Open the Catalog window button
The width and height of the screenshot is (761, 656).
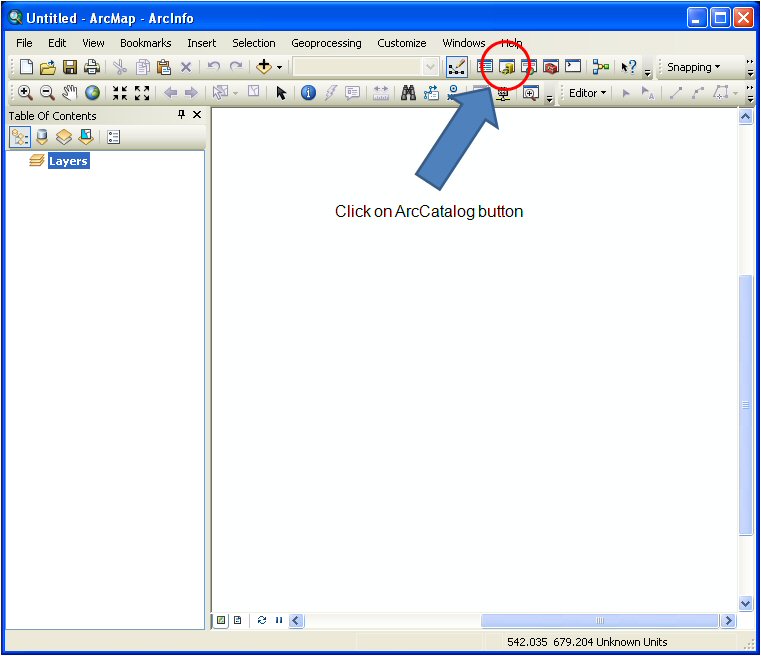click(507, 67)
